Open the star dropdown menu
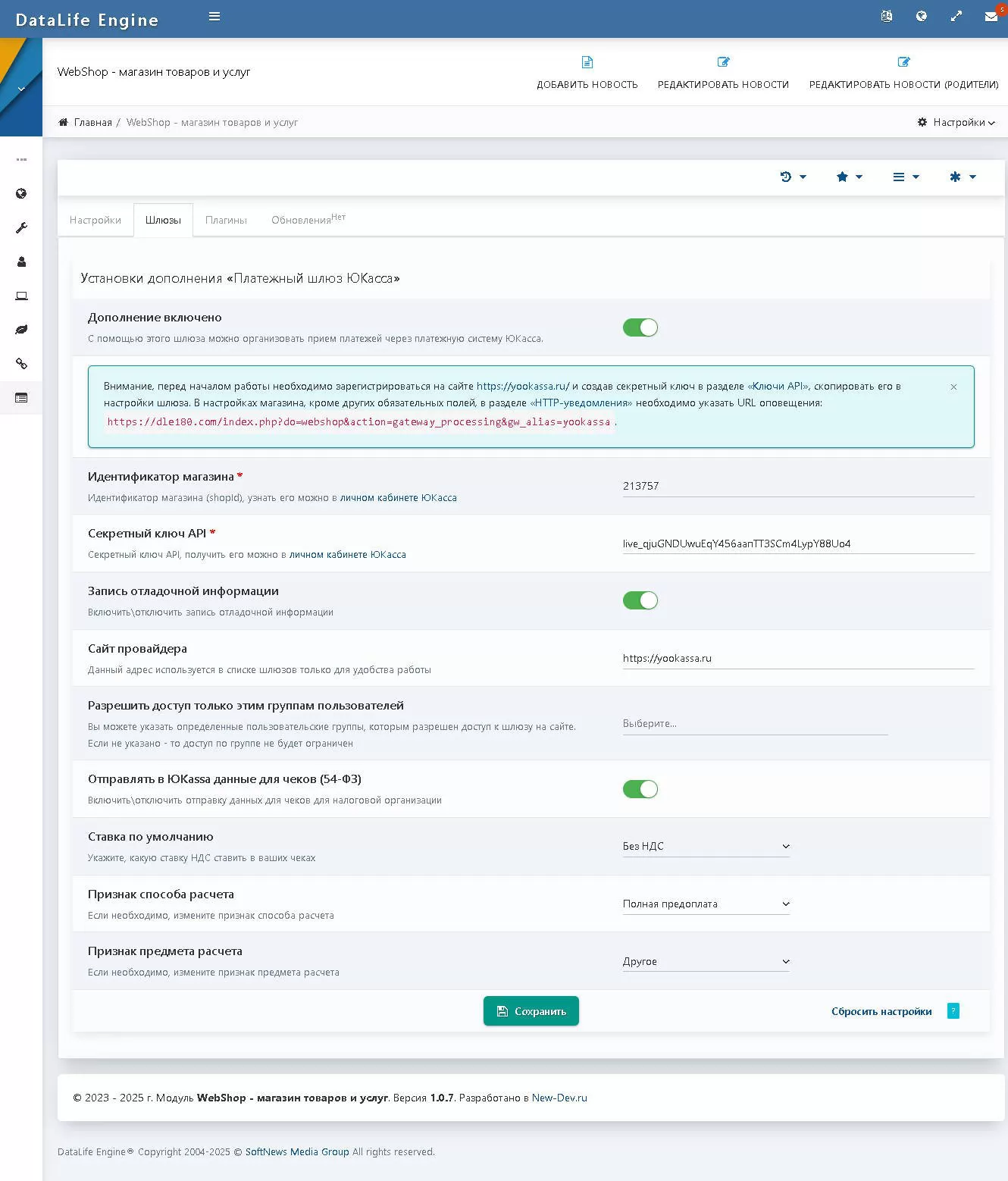The image size is (1008, 1181). point(849,177)
